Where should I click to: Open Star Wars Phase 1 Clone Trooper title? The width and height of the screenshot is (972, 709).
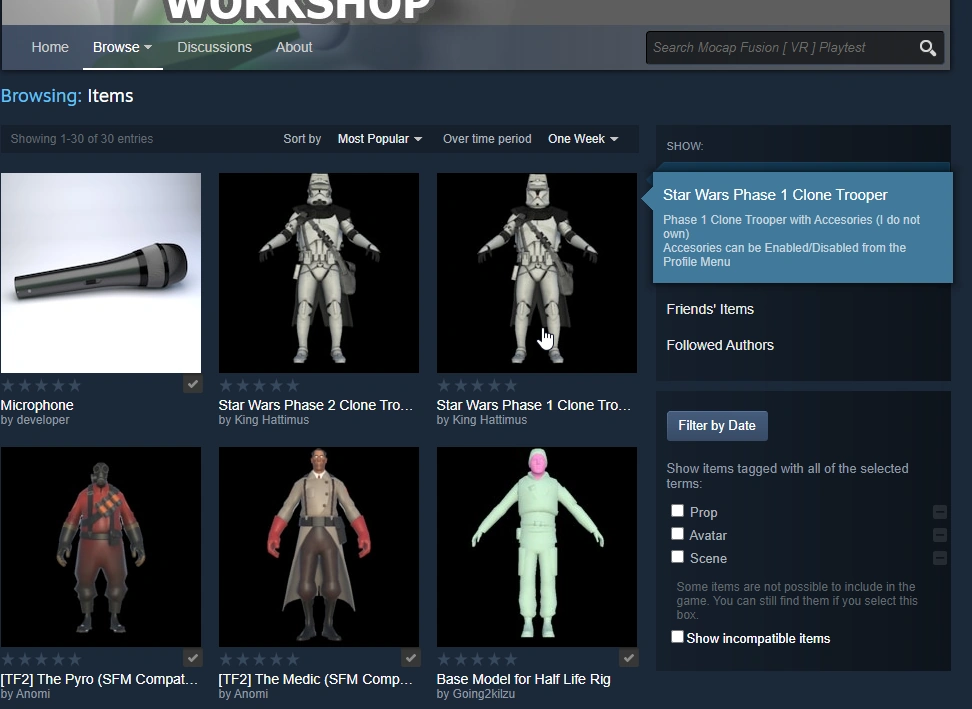click(x=534, y=405)
